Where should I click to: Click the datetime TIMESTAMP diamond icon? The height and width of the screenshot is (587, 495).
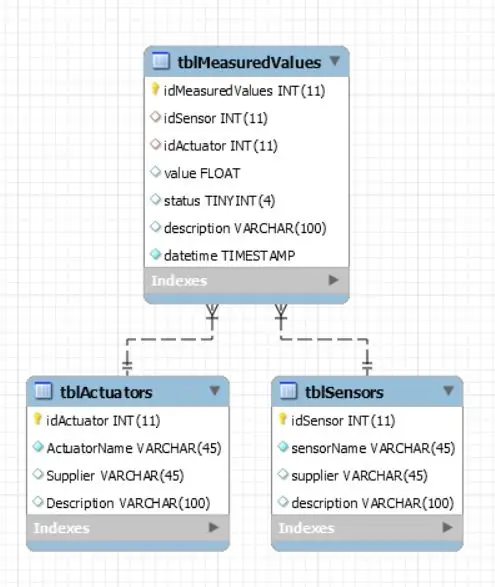[155, 254]
